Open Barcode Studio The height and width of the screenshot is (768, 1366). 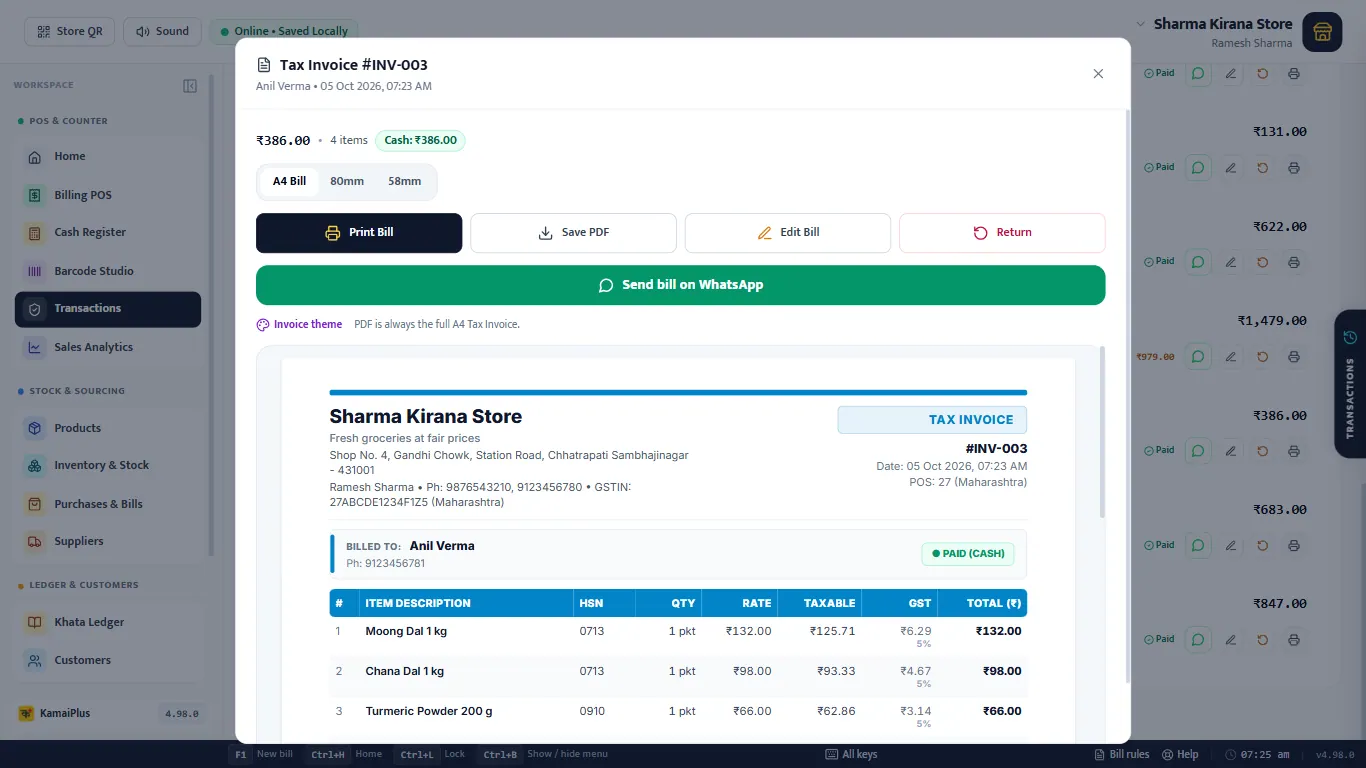[108, 271]
